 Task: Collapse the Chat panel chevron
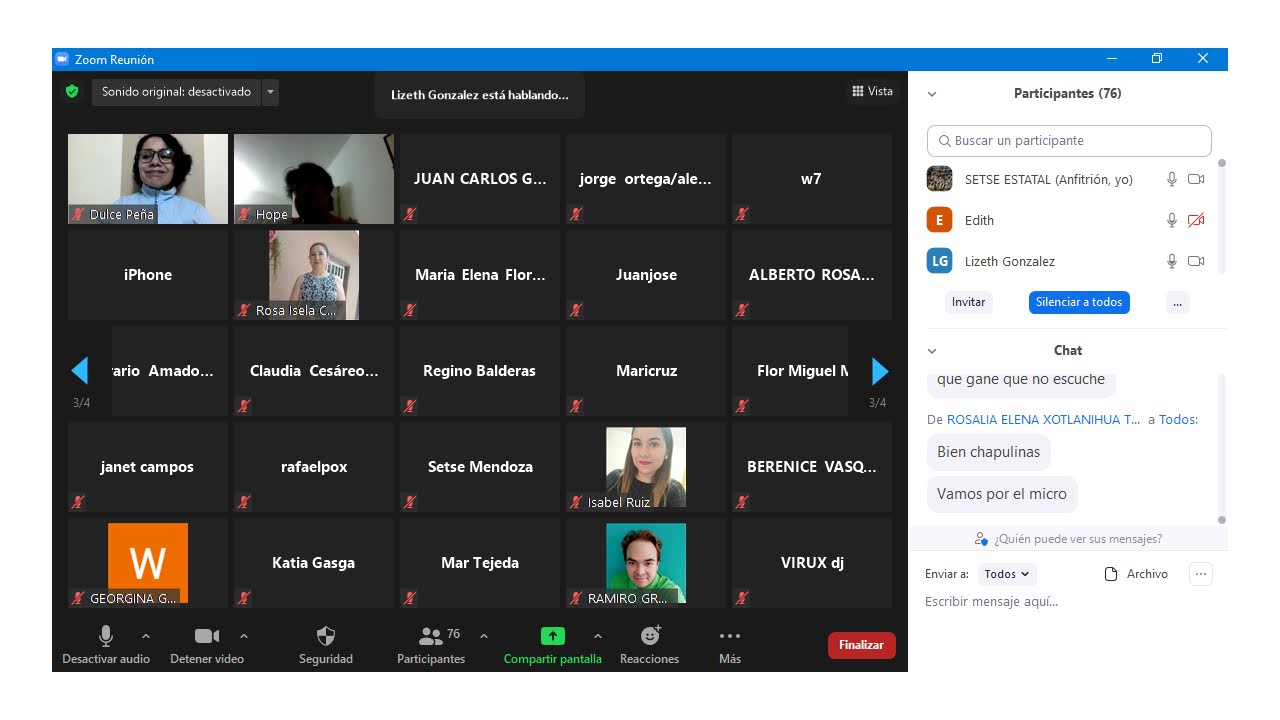[932, 351]
